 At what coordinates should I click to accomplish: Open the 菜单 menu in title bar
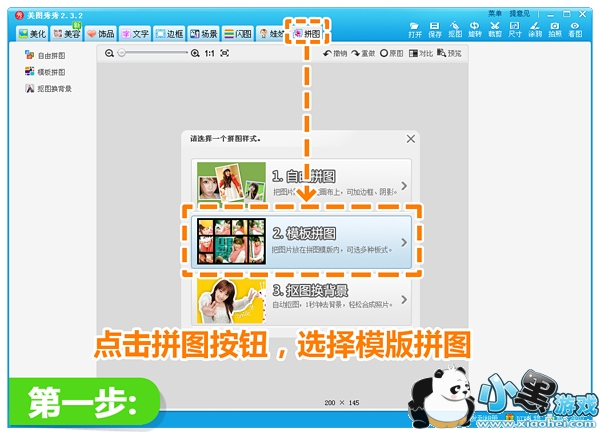(x=495, y=14)
